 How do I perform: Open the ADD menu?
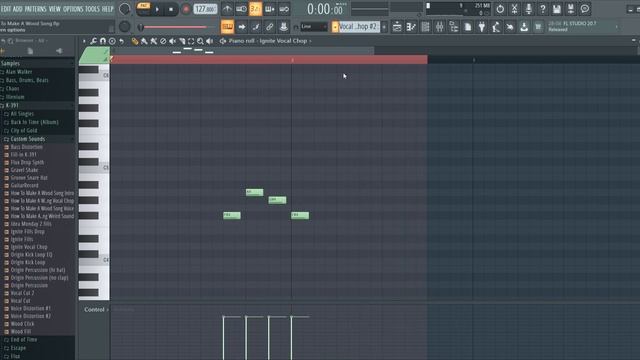[18, 9]
